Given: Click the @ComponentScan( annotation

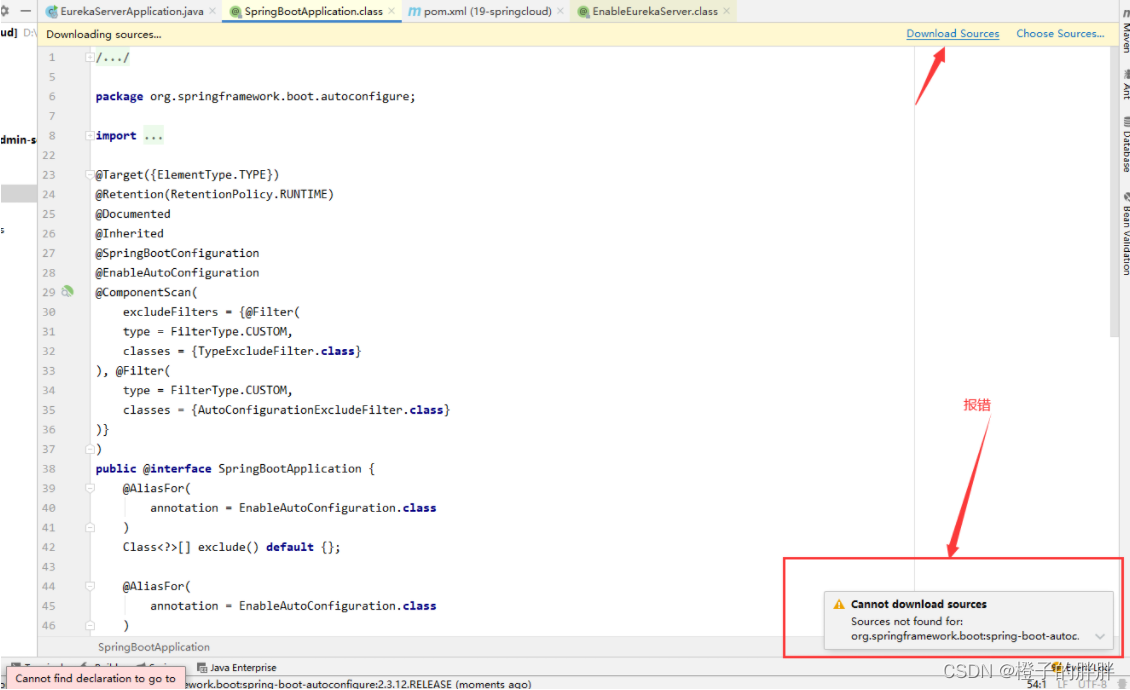Looking at the screenshot, I should point(146,292).
